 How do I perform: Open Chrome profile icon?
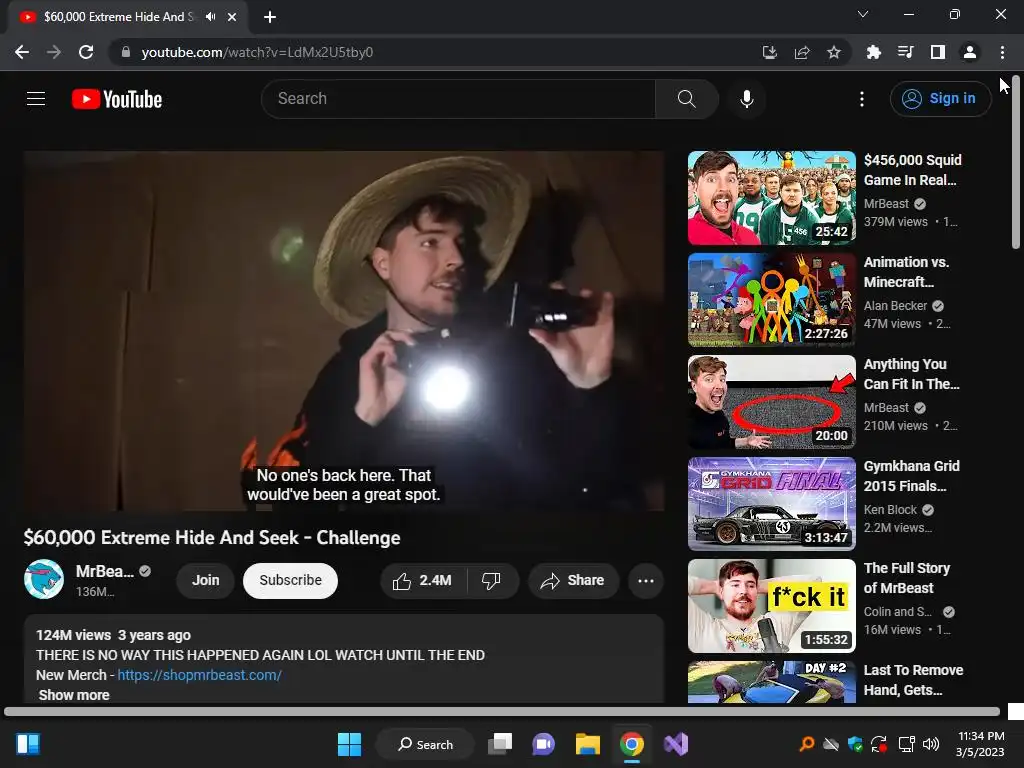tap(970, 52)
